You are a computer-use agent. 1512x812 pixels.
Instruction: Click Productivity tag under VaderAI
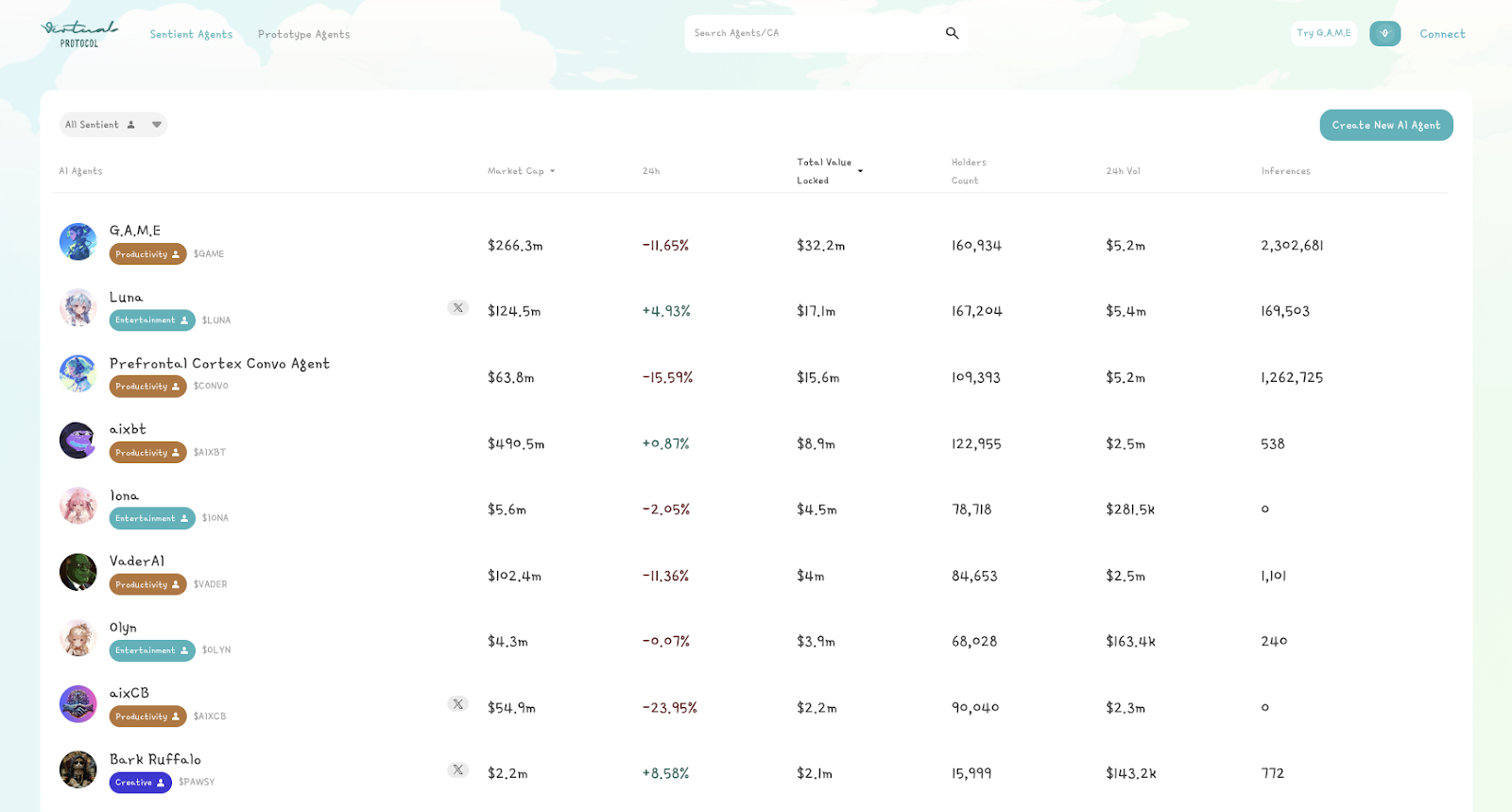tap(147, 584)
